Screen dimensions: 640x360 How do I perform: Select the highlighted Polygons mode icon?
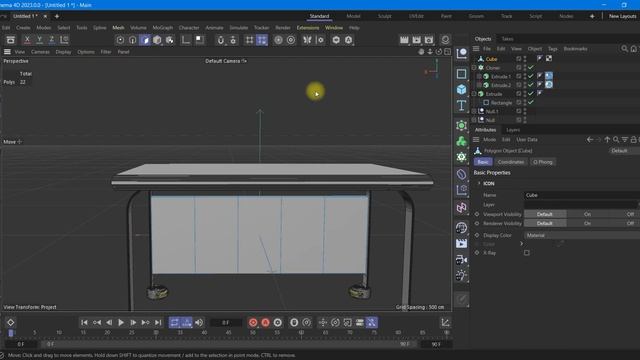point(145,40)
